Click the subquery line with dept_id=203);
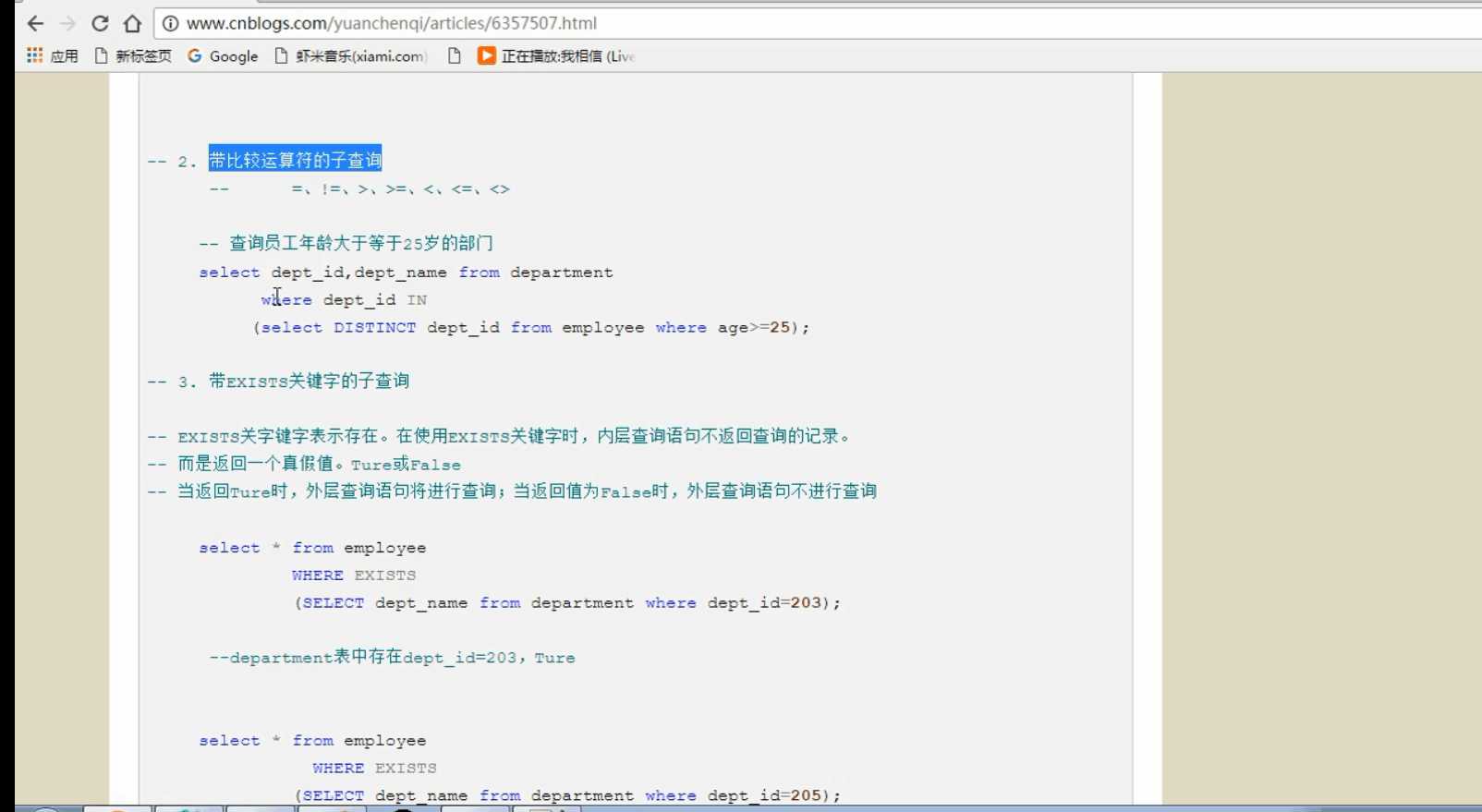This screenshot has height=812, width=1482. pyautogui.click(x=567, y=603)
